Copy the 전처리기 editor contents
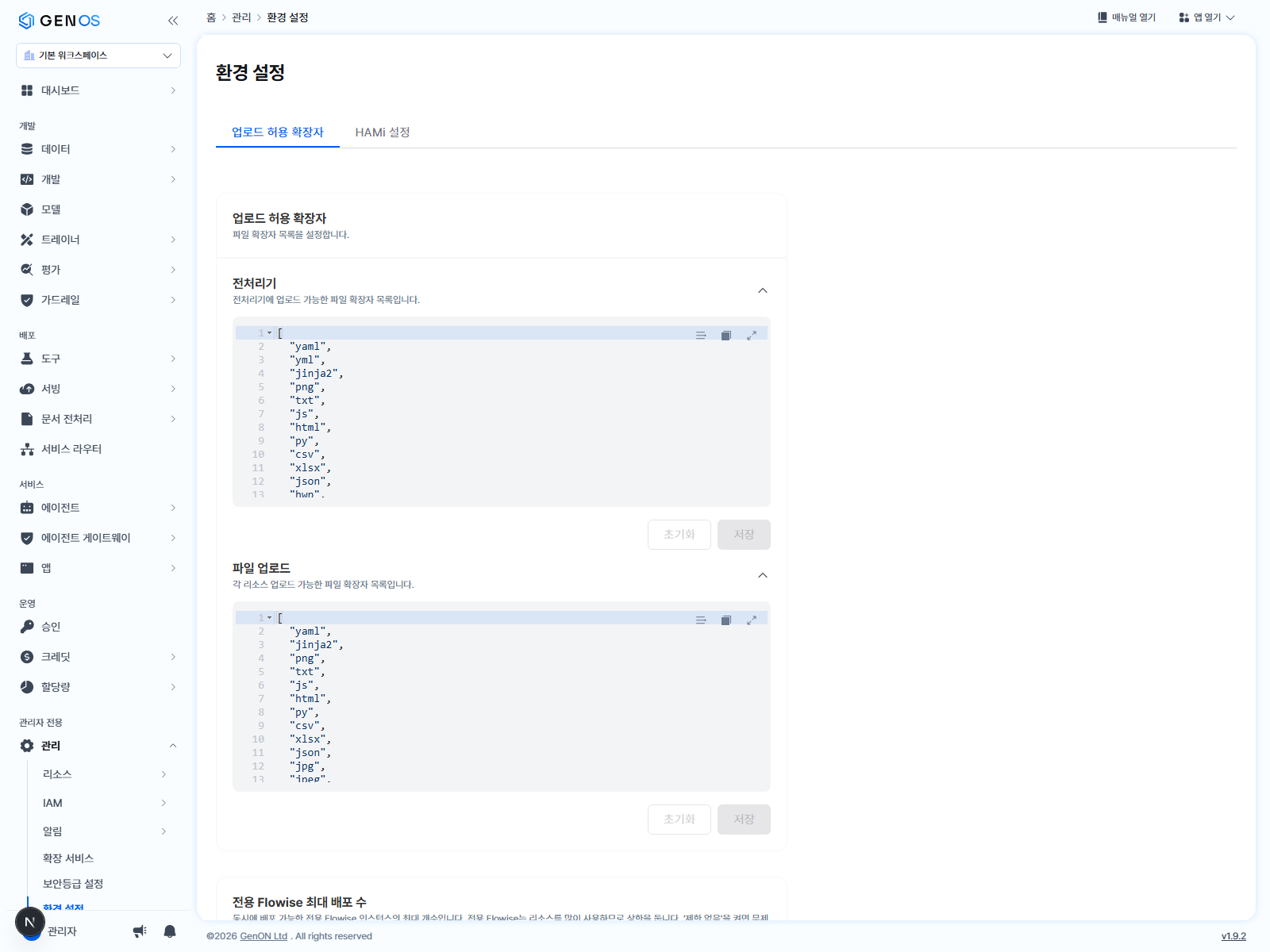Viewport: 1270px width, 952px height. [725, 336]
